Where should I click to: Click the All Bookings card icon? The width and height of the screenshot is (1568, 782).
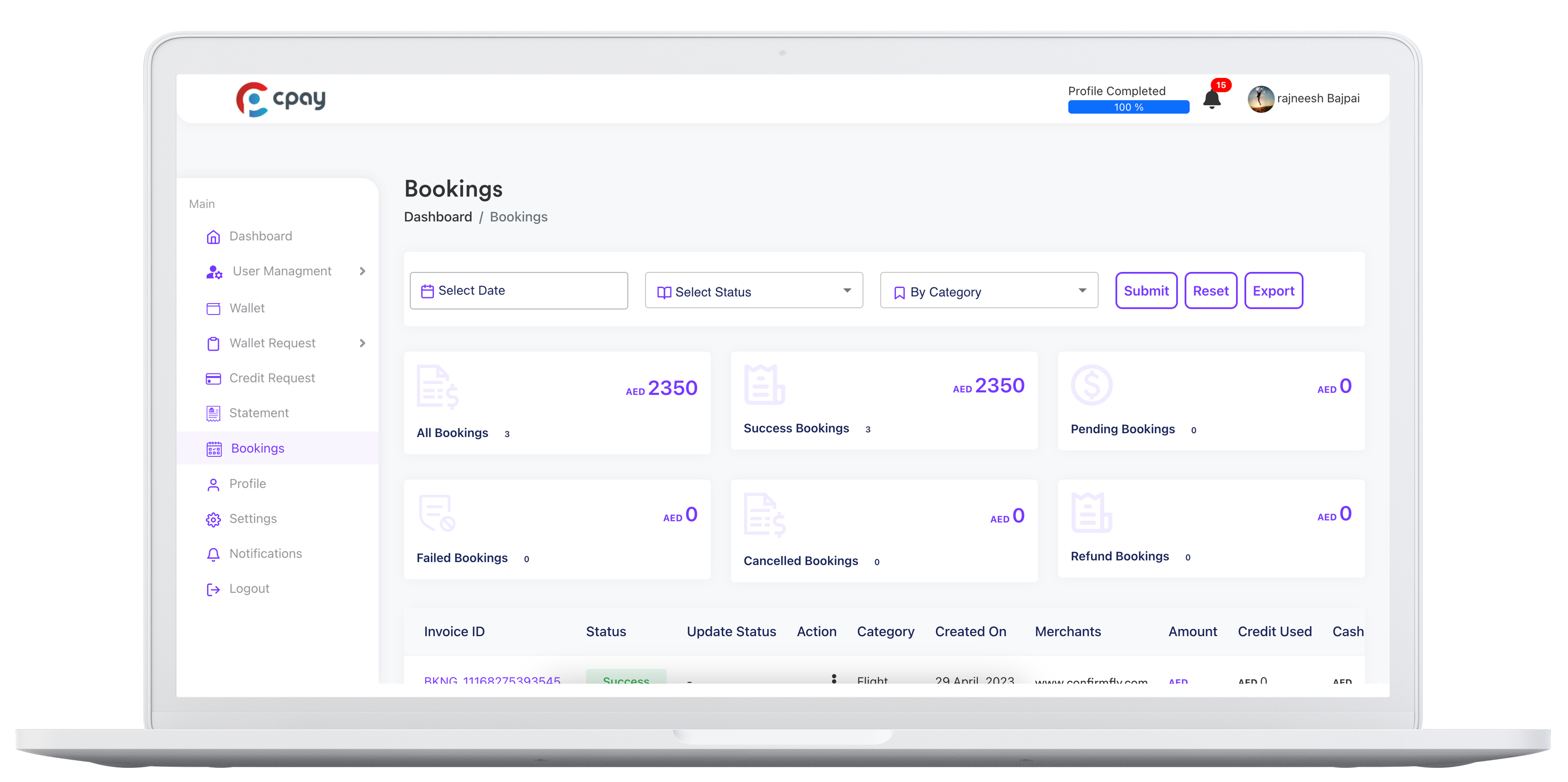(437, 387)
